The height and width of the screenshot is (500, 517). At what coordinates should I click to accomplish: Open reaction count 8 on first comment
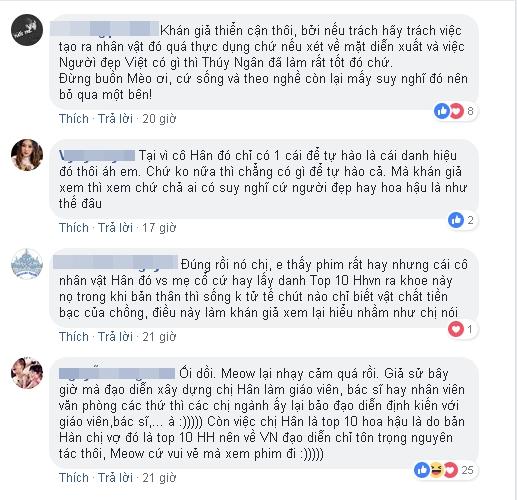point(470,111)
